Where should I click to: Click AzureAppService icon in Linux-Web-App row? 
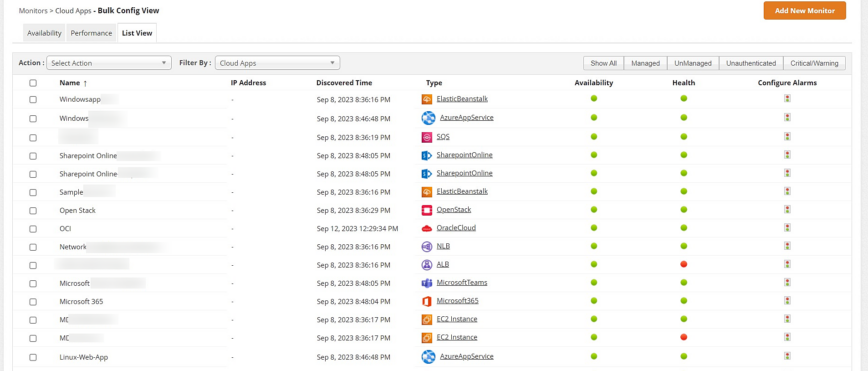(428, 357)
